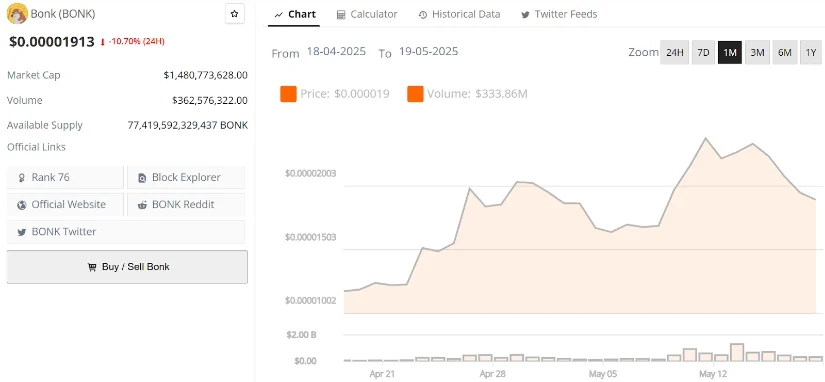825x382 pixels.
Task: Click the Twitter Feeds bird icon
Action: (525, 15)
